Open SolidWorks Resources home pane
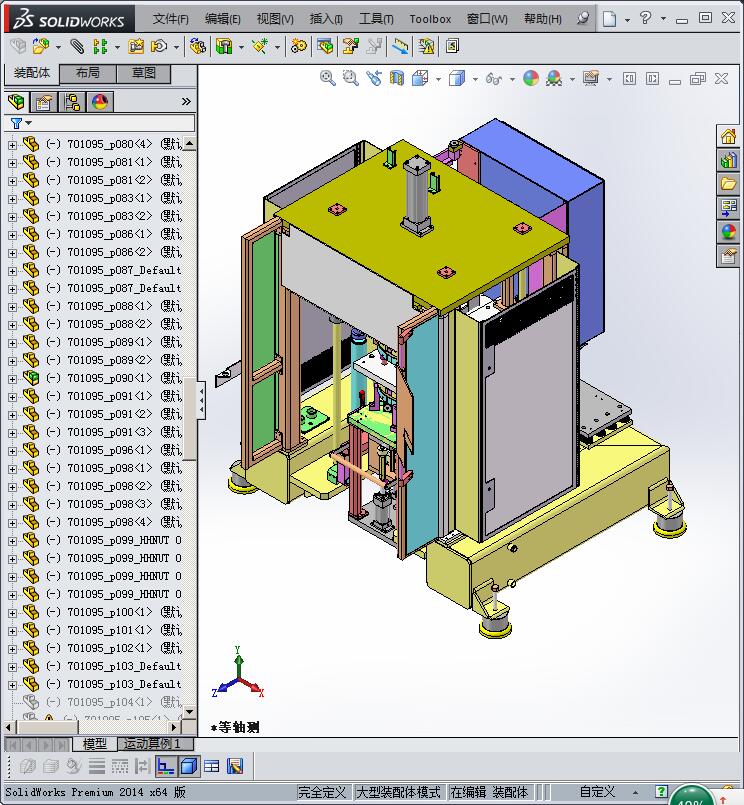Screen dimensions: 744x805 [728, 137]
